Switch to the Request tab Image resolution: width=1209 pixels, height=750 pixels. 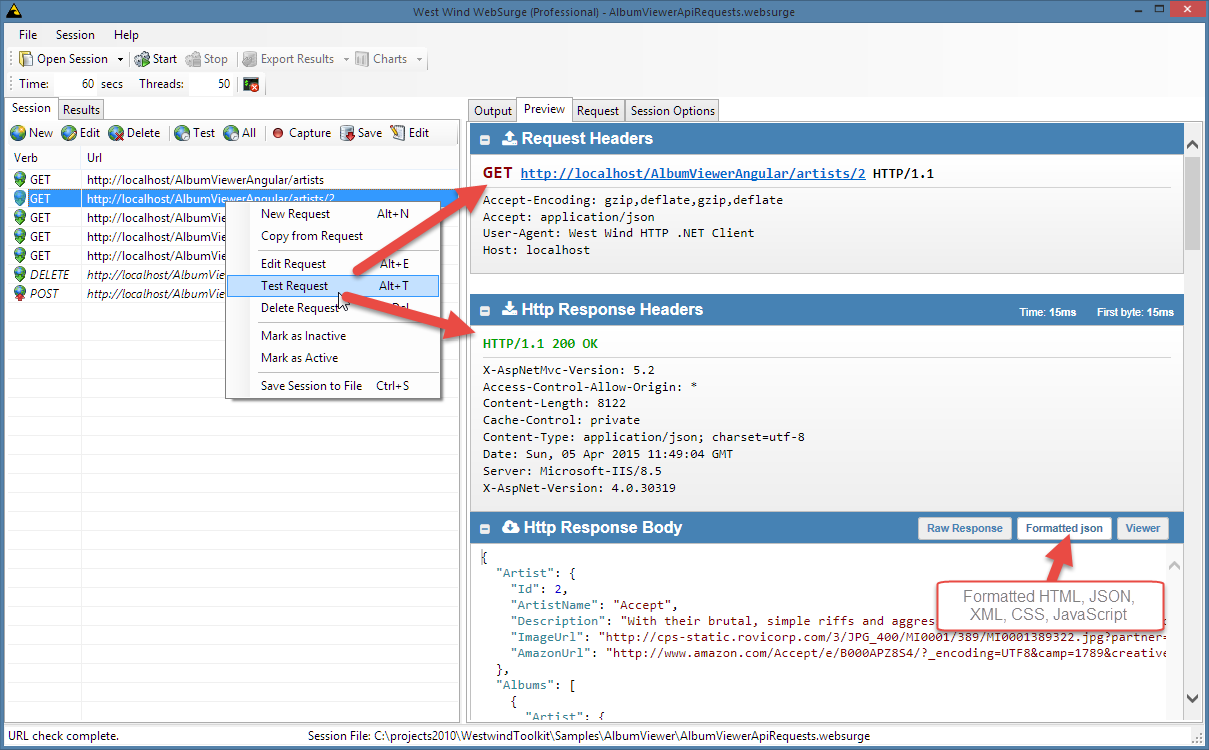(598, 111)
